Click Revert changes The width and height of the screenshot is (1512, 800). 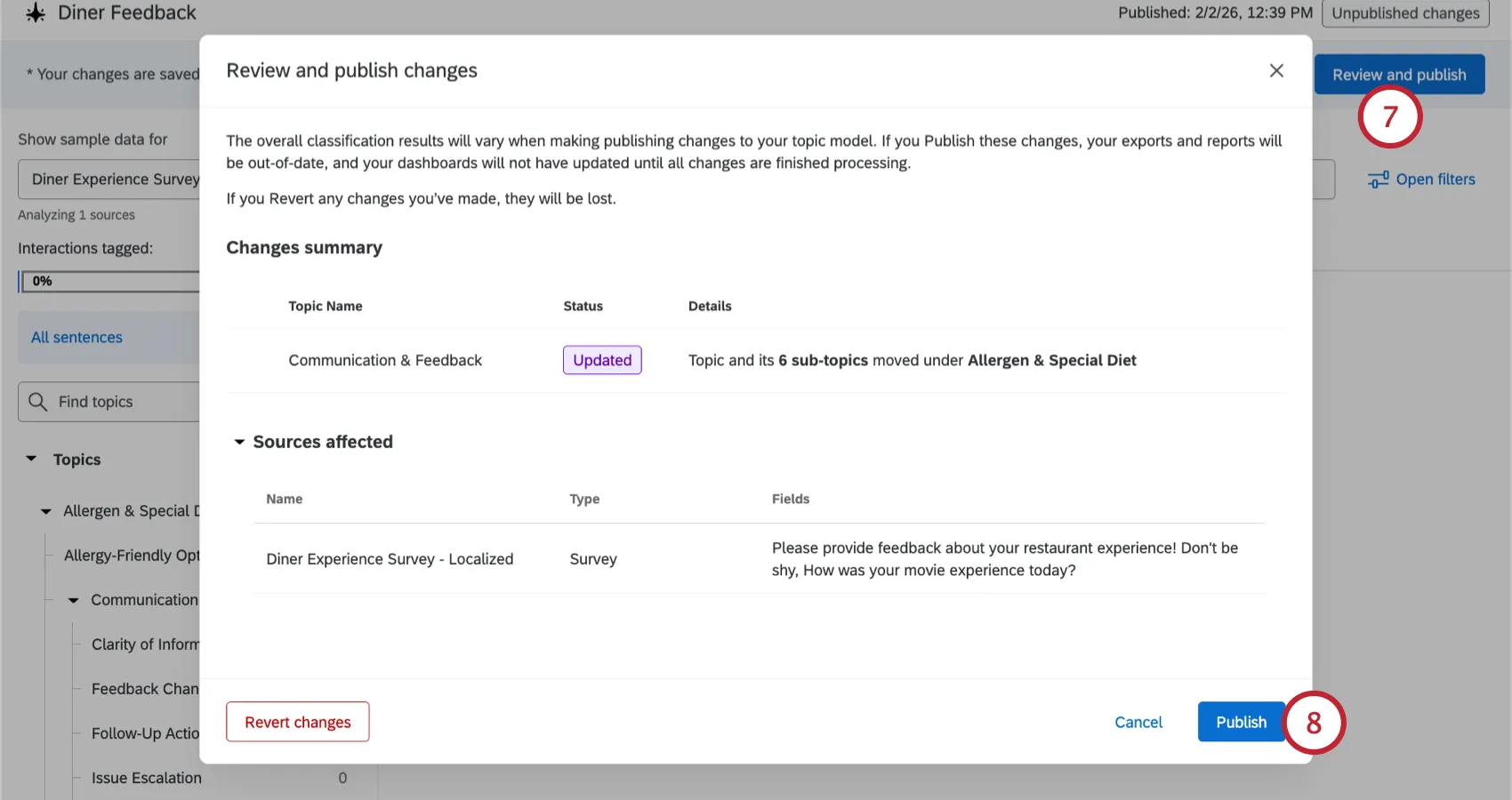click(x=297, y=721)
